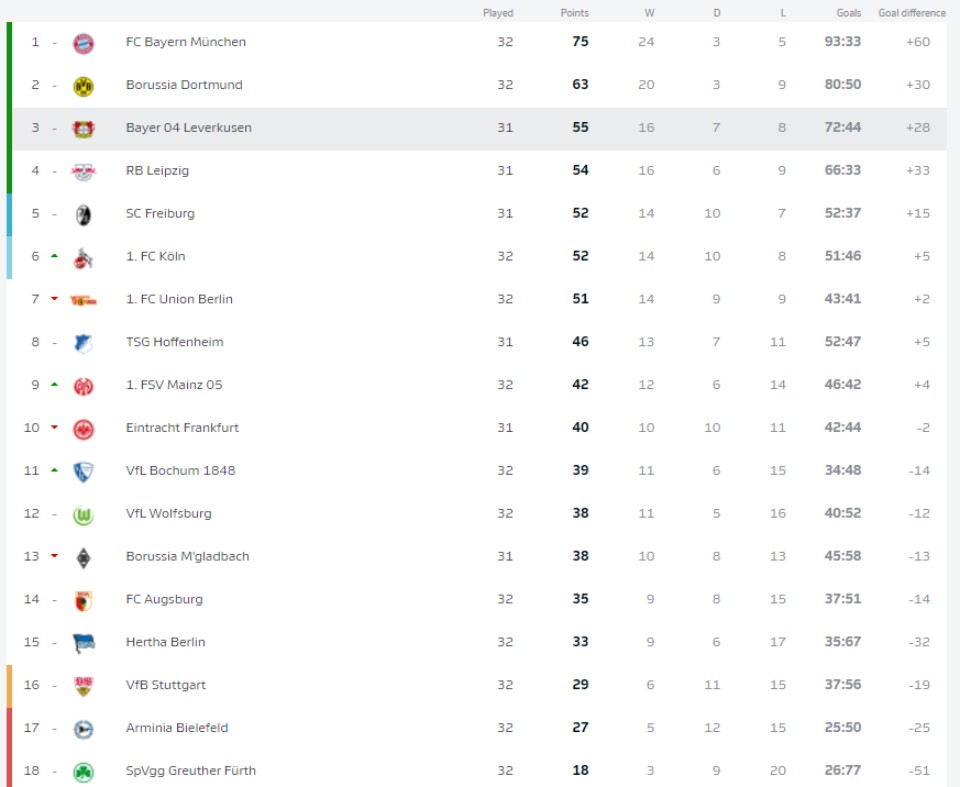Click the FC Bayern München club crest
The width and height of the screenshot is (960, 787).
tap(84, 42)
